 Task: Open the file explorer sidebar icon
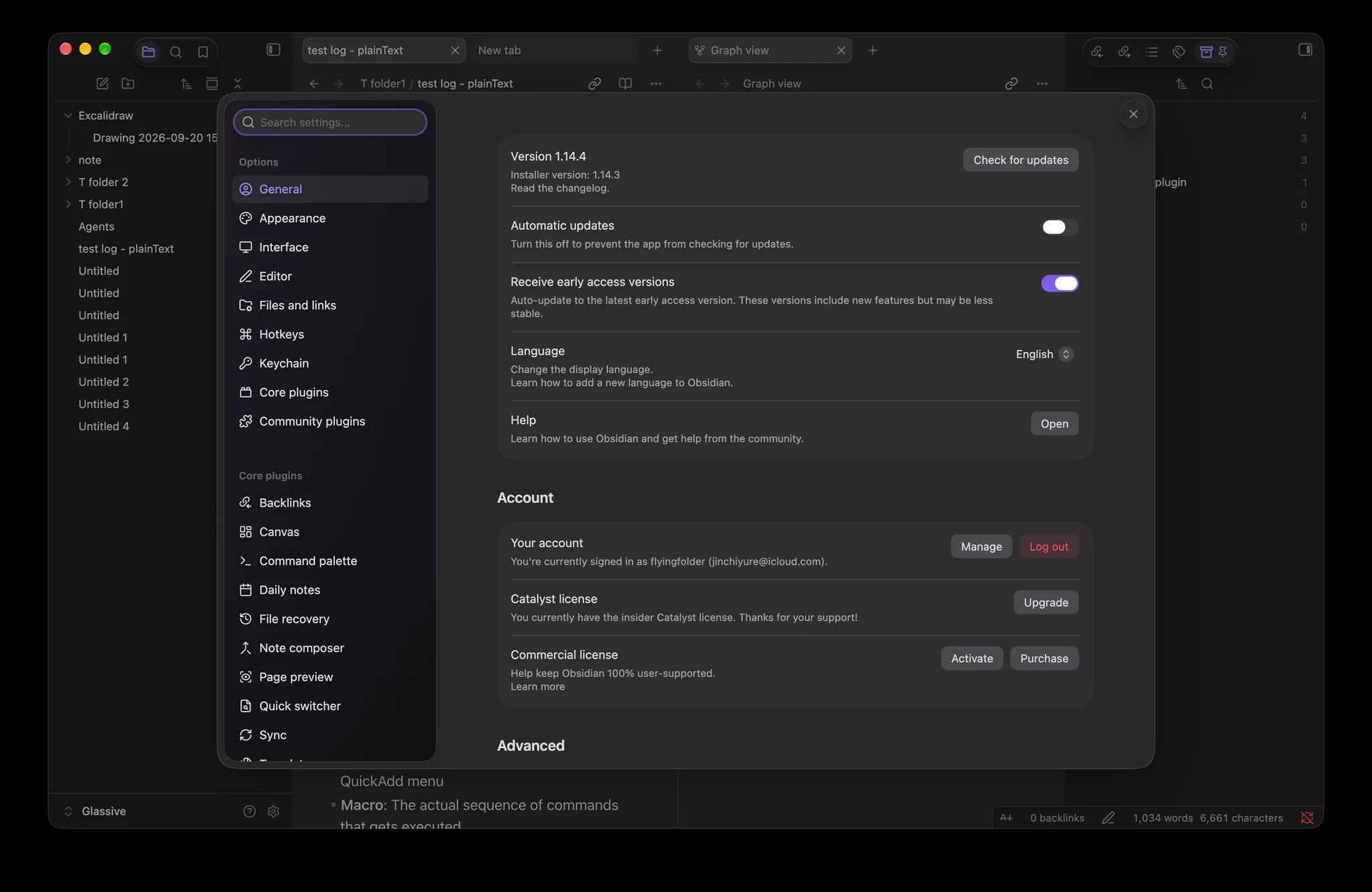149,51
